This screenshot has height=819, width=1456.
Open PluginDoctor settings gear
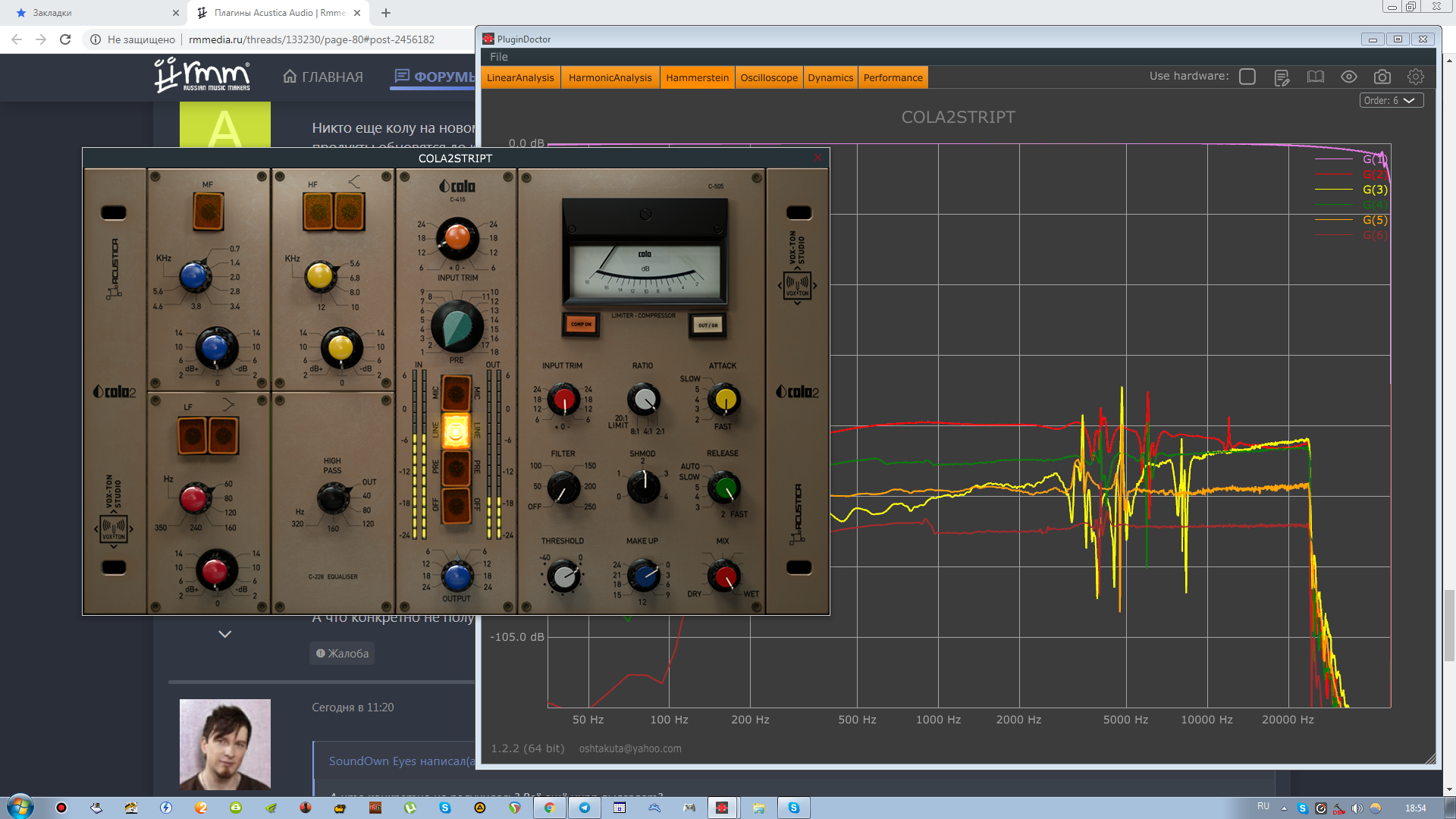(x=1416, y=77)
